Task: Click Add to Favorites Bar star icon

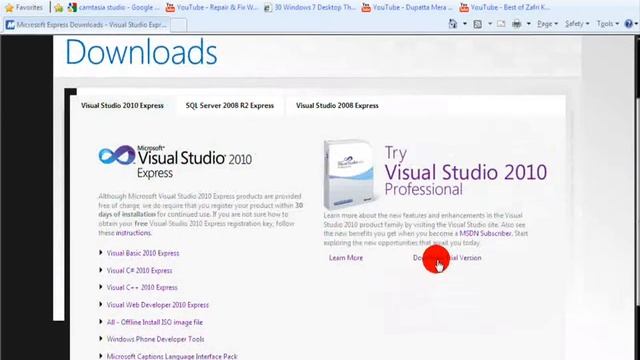Action: point(59,7)
